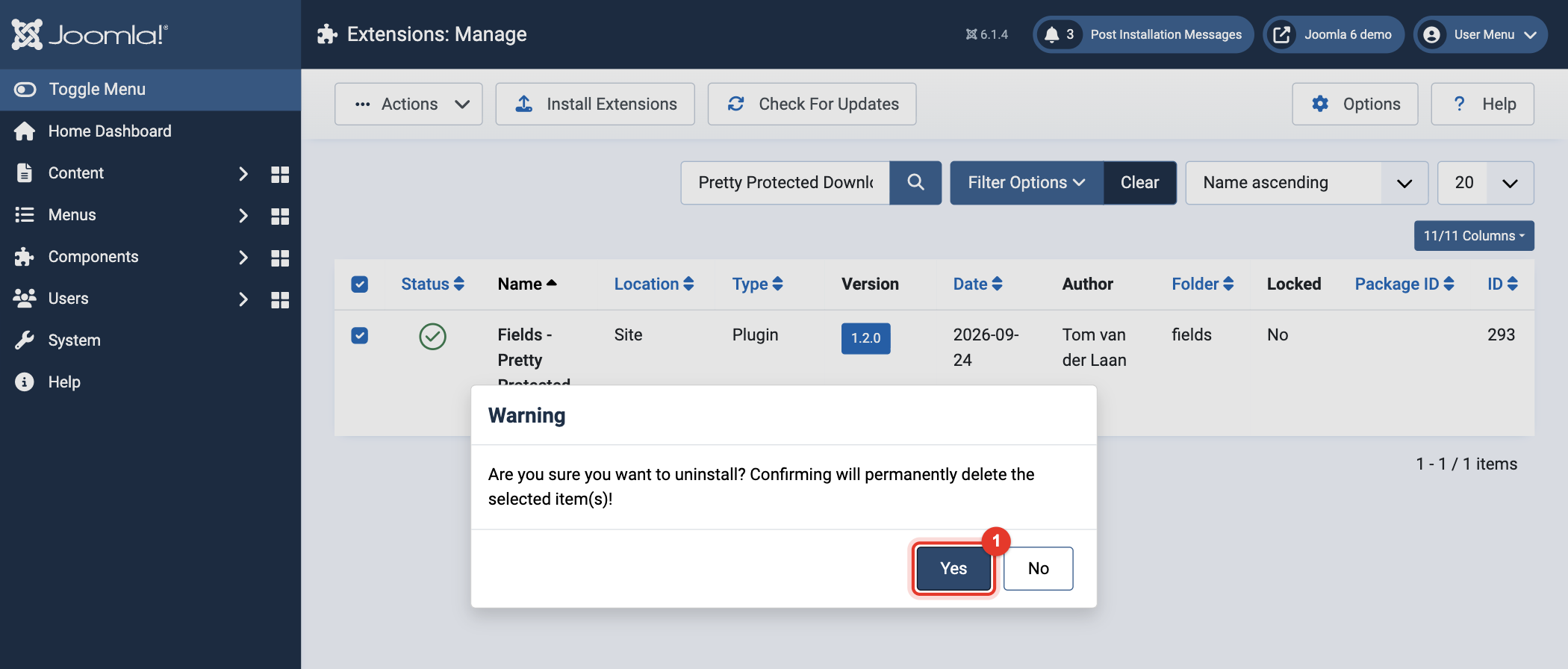Open the 20 items list limit dropdown
Screen dimensions: 1568x669
(x=1486, y=183)
